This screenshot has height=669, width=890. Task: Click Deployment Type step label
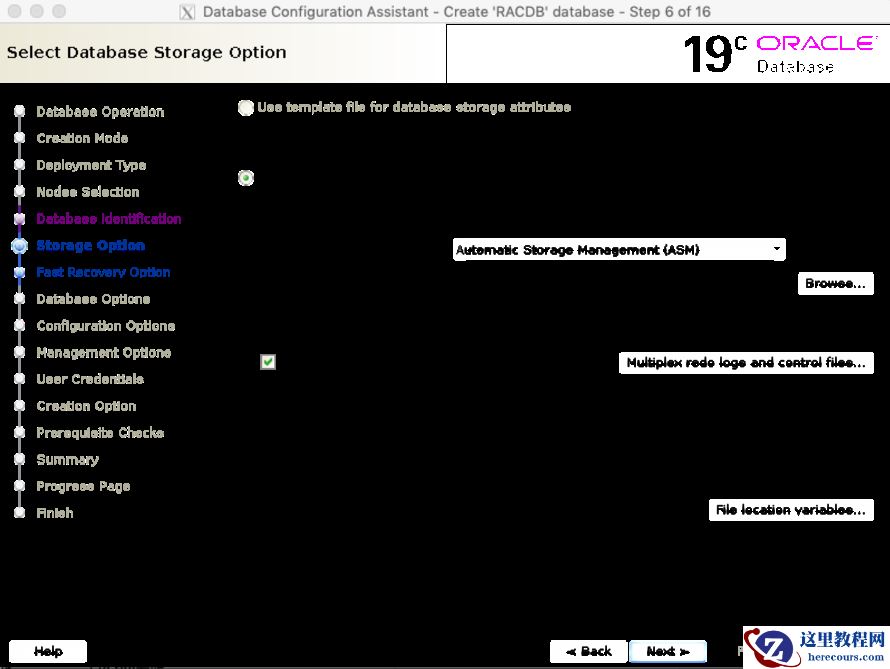coord(91,165)
